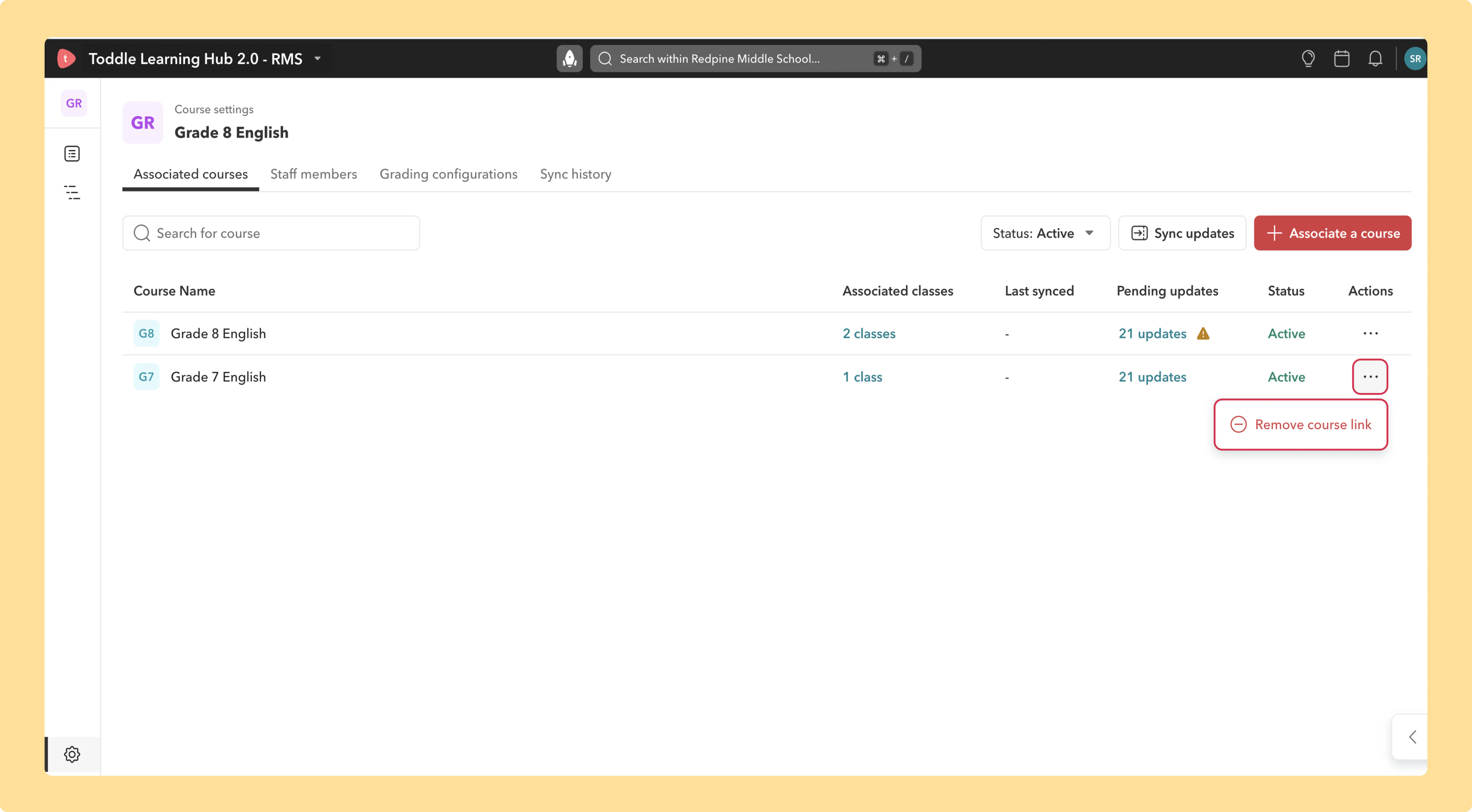The height and width of the screenshot is (812, 1472).
Task: Click the large GR course avatar
Action: coord(143,122)
